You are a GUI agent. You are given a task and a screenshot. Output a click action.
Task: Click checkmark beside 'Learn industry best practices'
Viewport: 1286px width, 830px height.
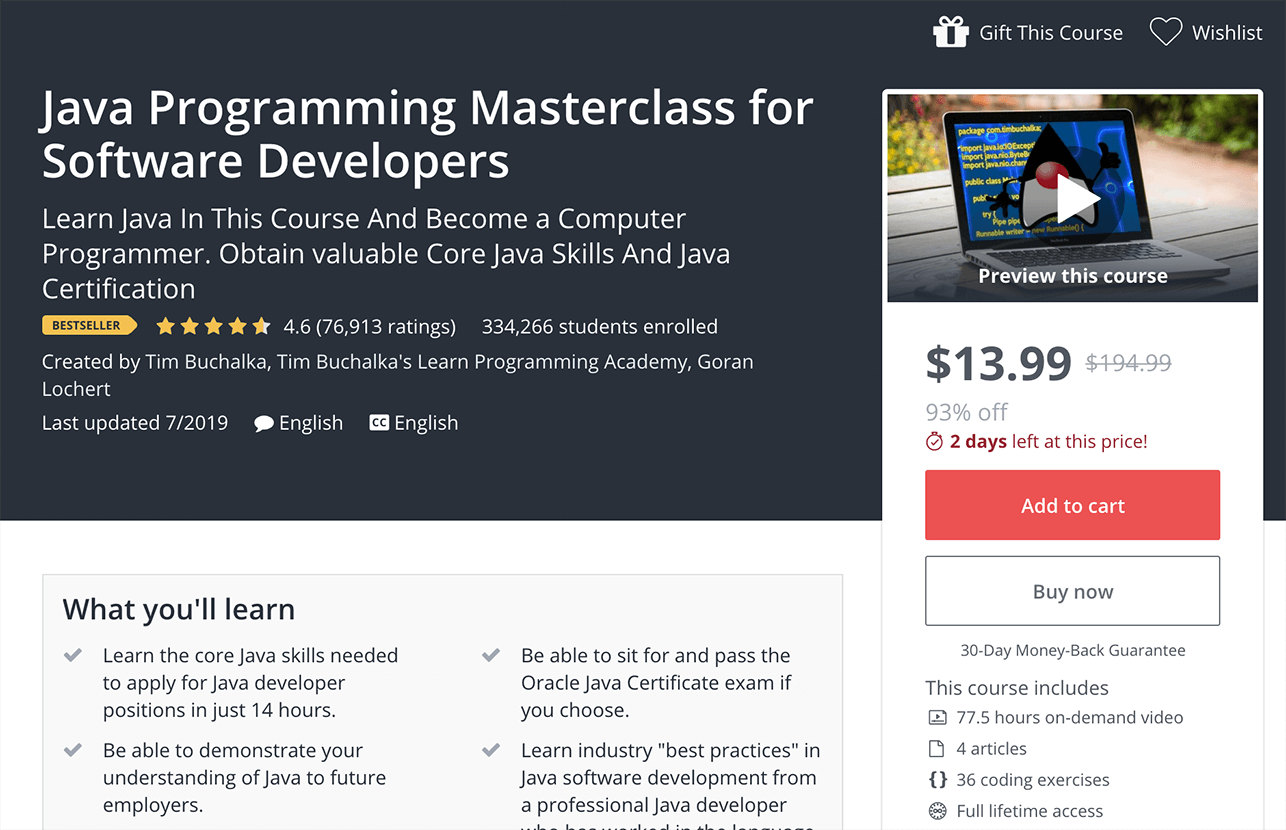coord(491,750)
